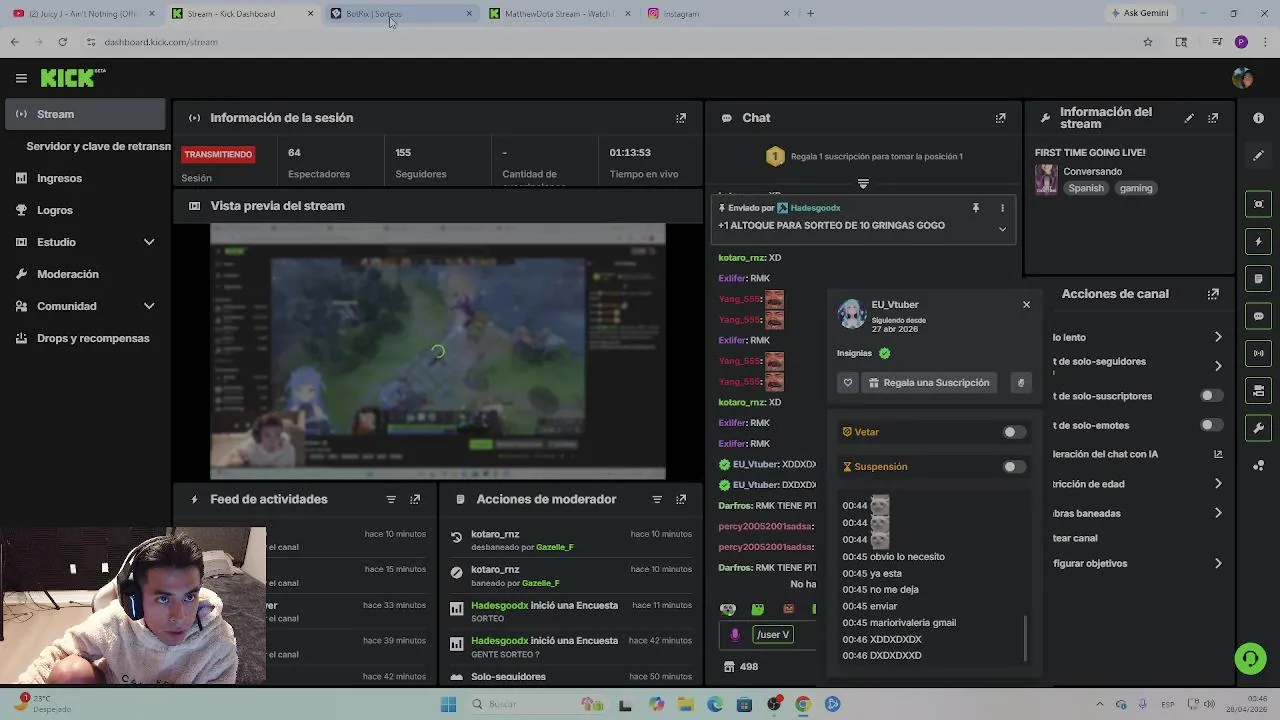Switch to the Instagram browser tab
Image resolution: width=1280 pixels, height=720 pixels.
tap(718, 14)
